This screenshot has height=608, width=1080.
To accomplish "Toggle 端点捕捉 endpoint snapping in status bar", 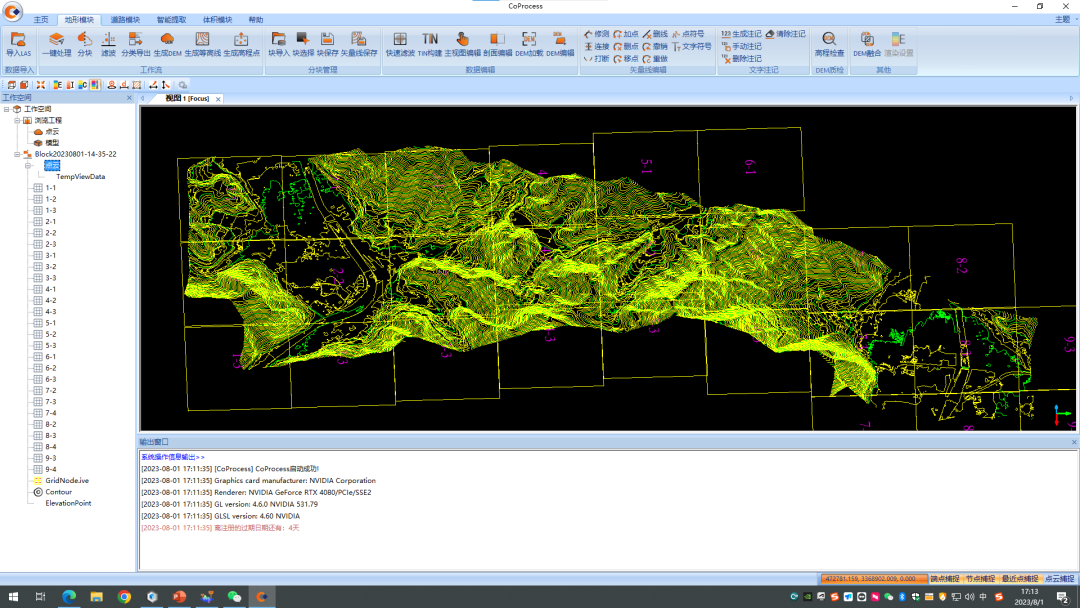I will 945,579.
